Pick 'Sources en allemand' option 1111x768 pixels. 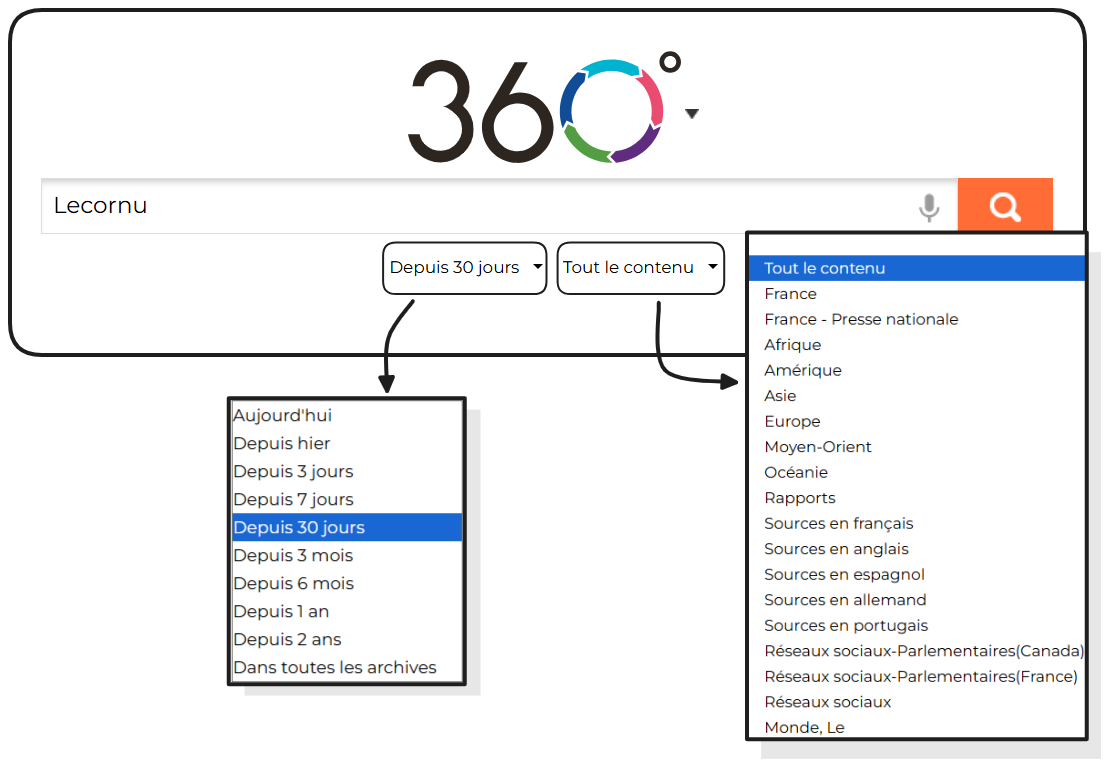917,600
